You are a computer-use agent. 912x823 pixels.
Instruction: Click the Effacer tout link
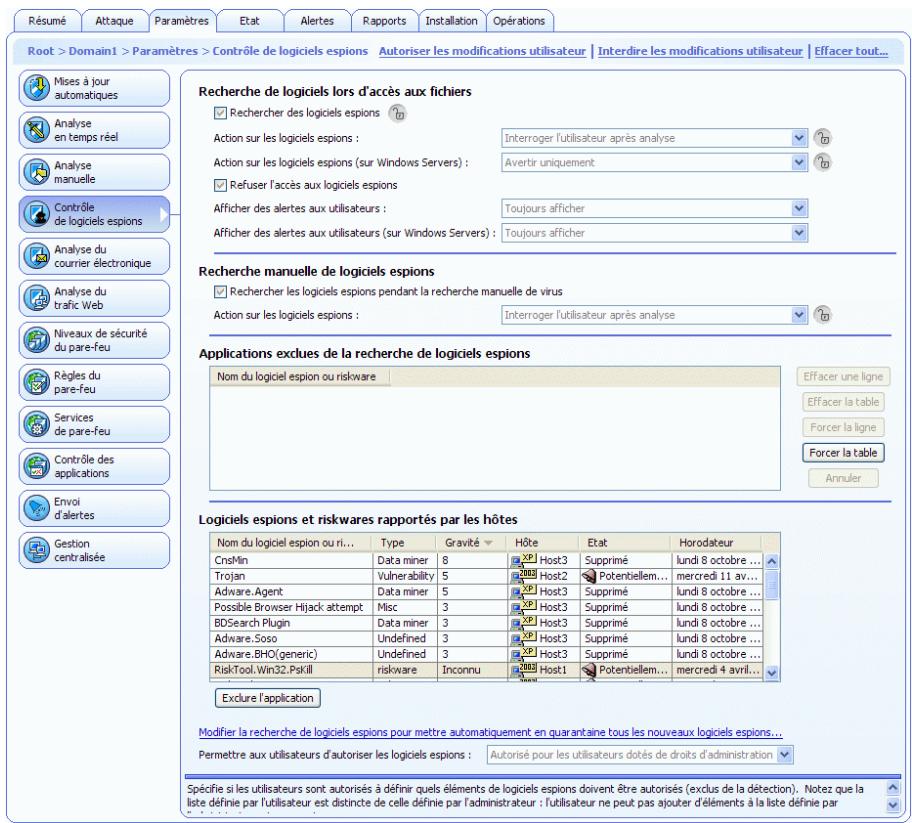click(x=851, y=51)
